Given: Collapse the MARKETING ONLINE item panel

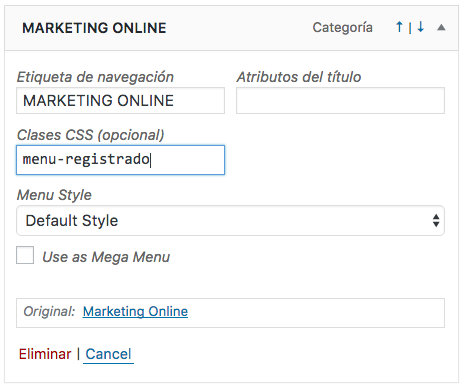Looking at the screenshot, I should coord(441,27).
